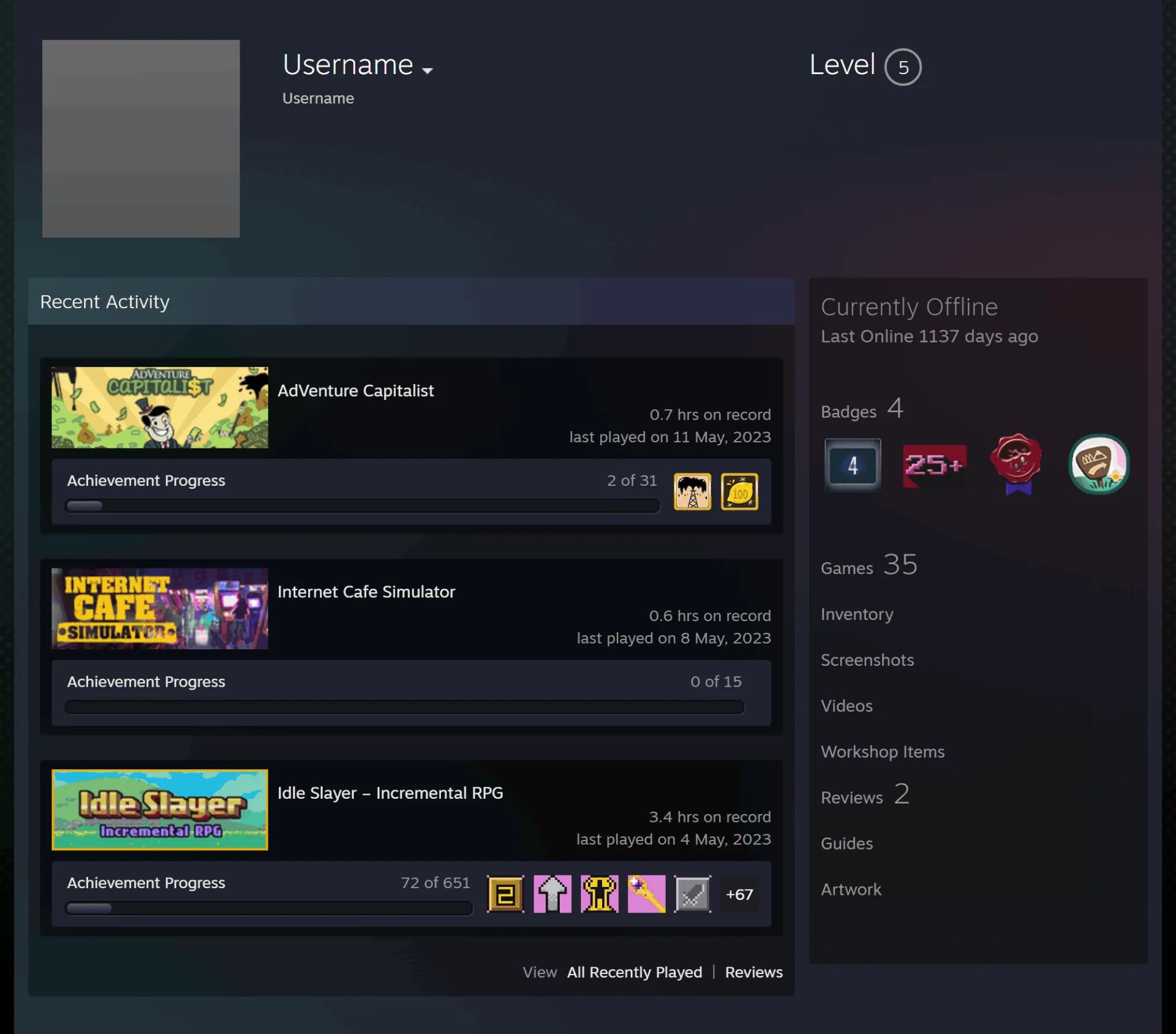This screenshot has width=1176, height=1034.
Task: Click Idle Slayer achievement progress bar
Action: pos(269,908)
